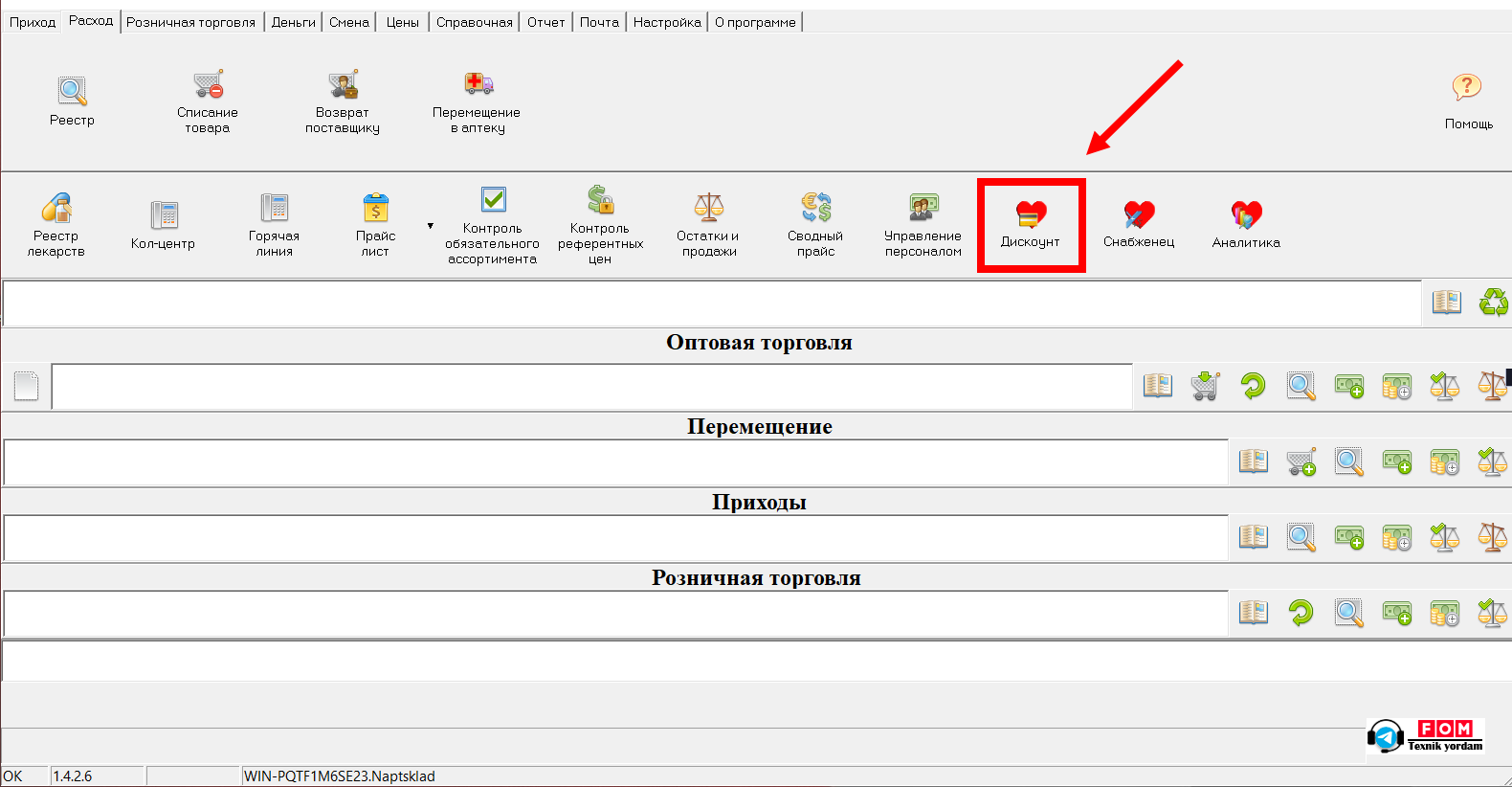Click the cart with green arrow in Оптовая торговля row

click(1206, 386)
